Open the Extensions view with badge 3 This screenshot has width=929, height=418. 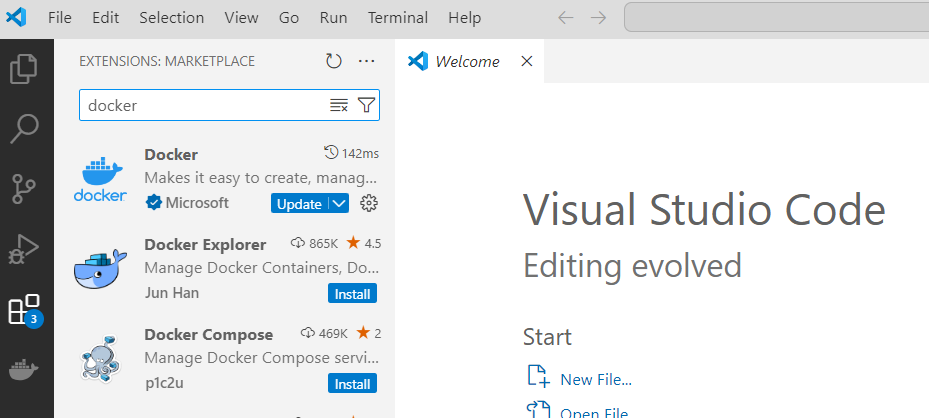point(25,310)
